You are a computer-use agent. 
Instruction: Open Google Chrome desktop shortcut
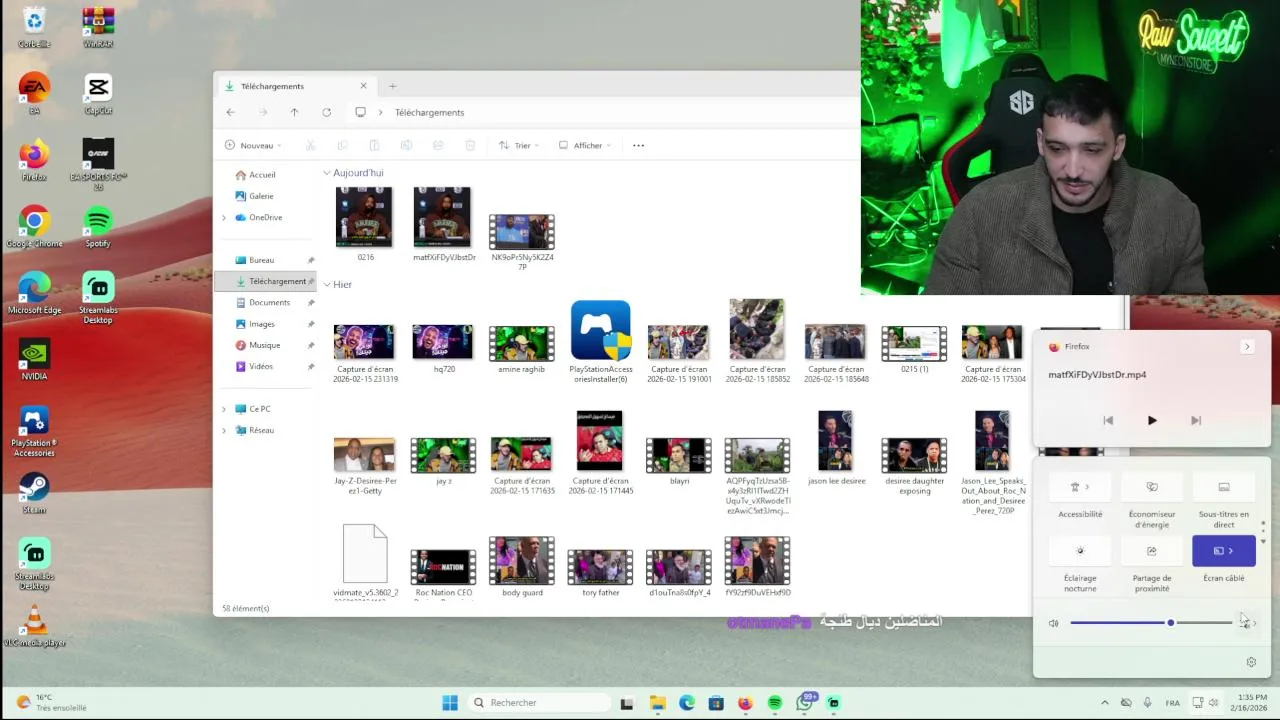point(34,226)
